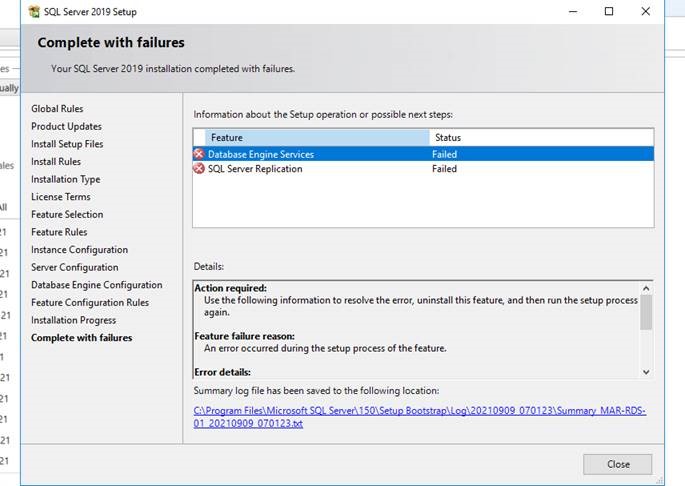Click the Feature Selection step
This screenshot has width=685, height=486.
(67, 215)
